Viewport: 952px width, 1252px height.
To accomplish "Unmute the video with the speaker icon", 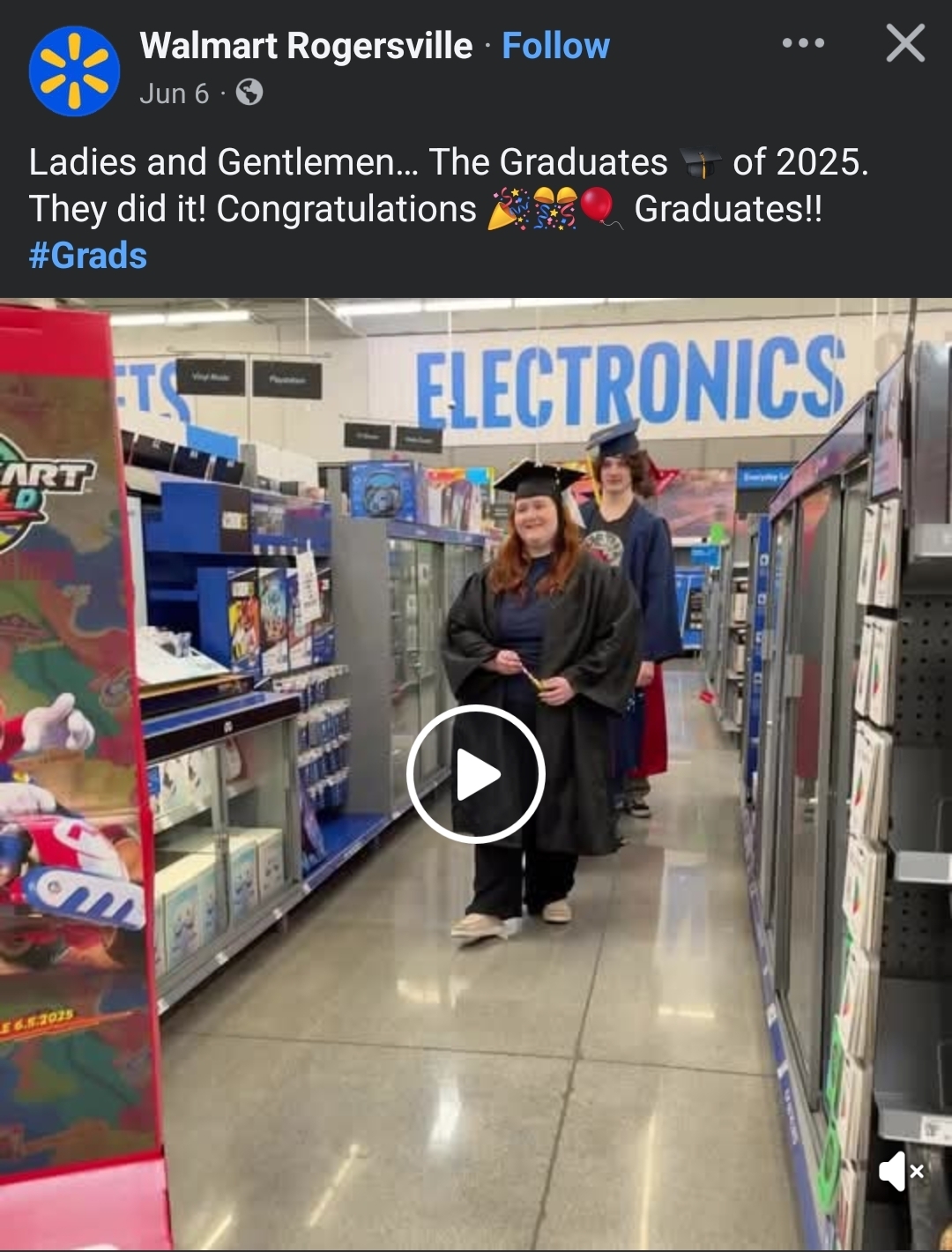I will coord(901,1171).
